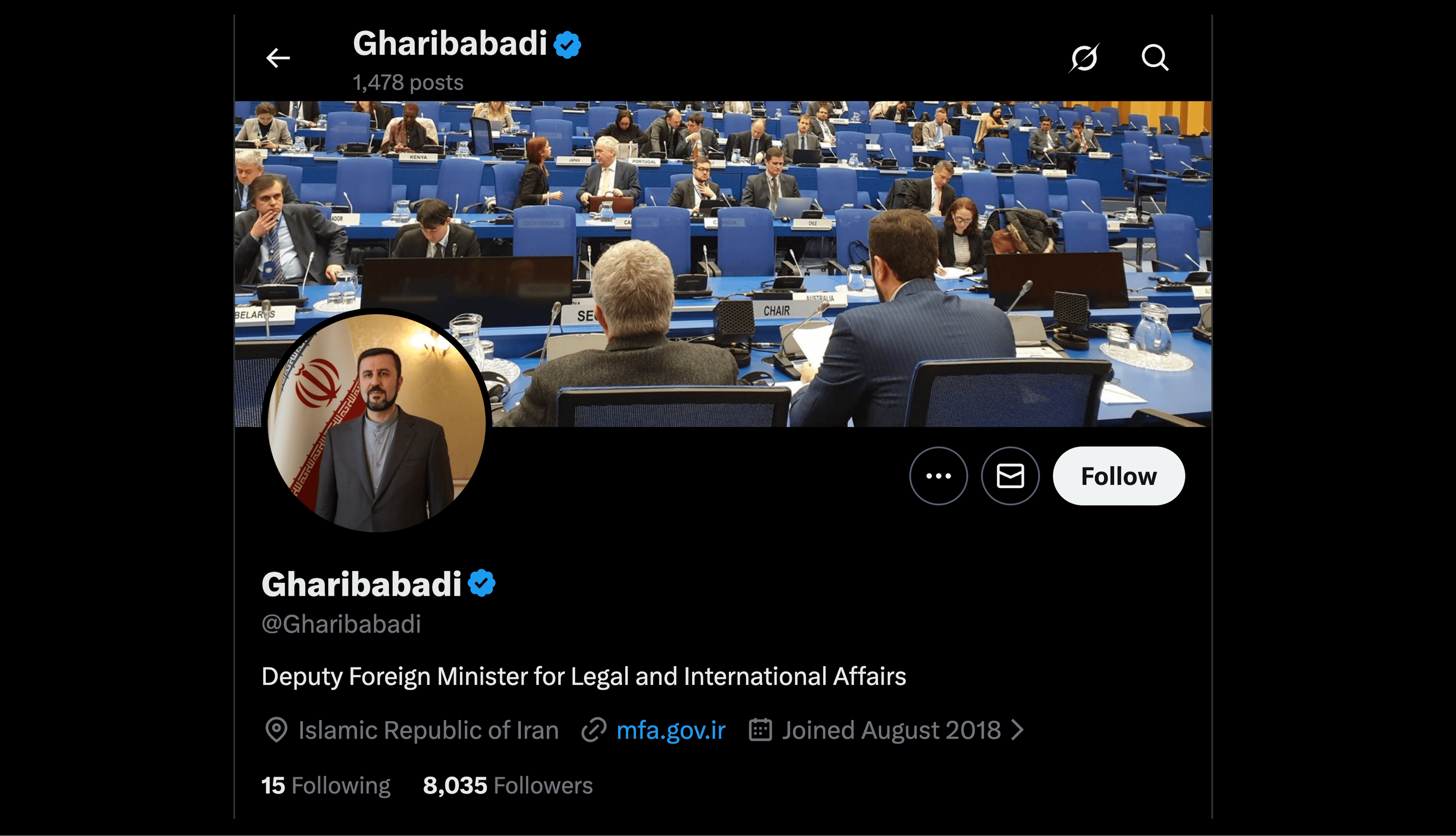The image size is (1456, 836).
Task: Expand the Joined August 2018 chevron
Action: tap(1018, 730)
